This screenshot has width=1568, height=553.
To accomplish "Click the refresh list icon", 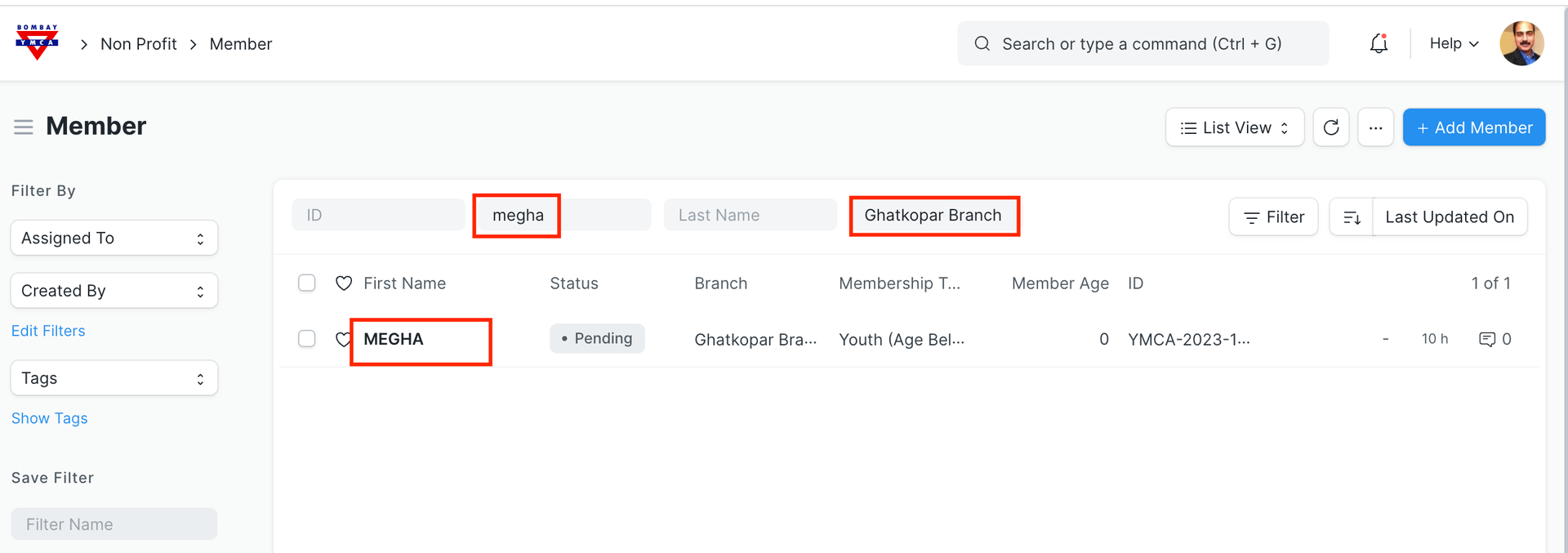I will click(x=1330, y=127).
